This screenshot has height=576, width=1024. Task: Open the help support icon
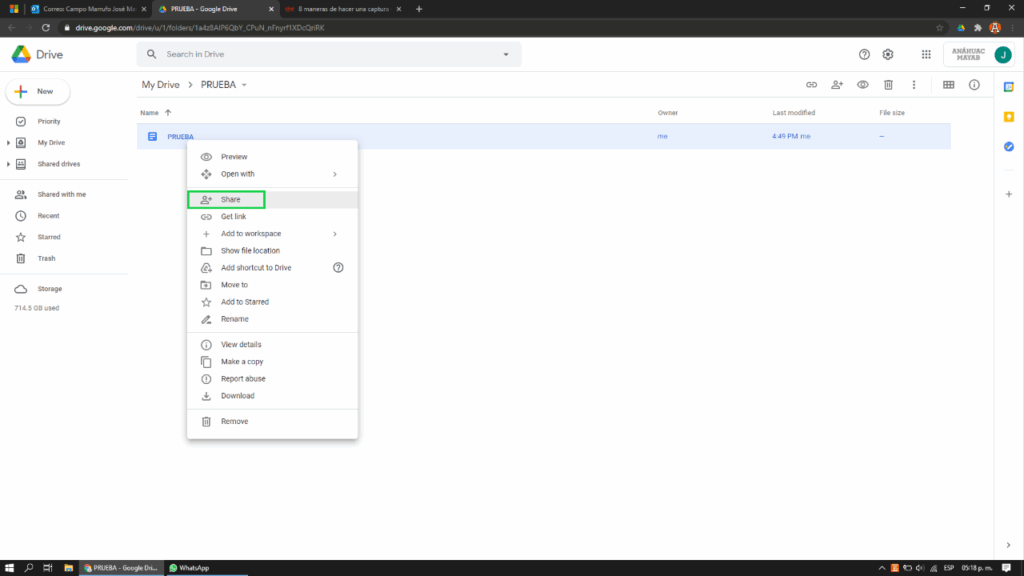tap(864, 54)
